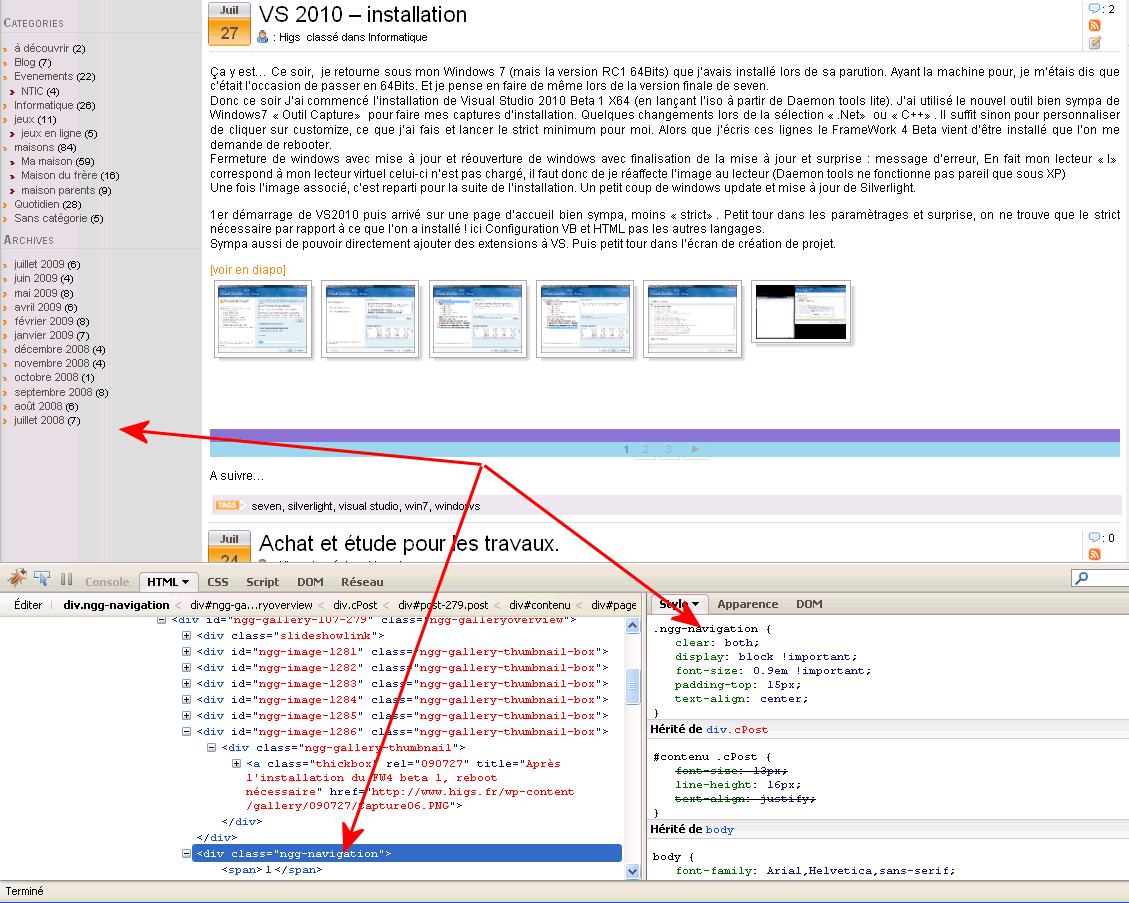This screenshot has width=1129, height=903.
Task: Switch to the Réseau tab
Action: [x=362, y=582]
